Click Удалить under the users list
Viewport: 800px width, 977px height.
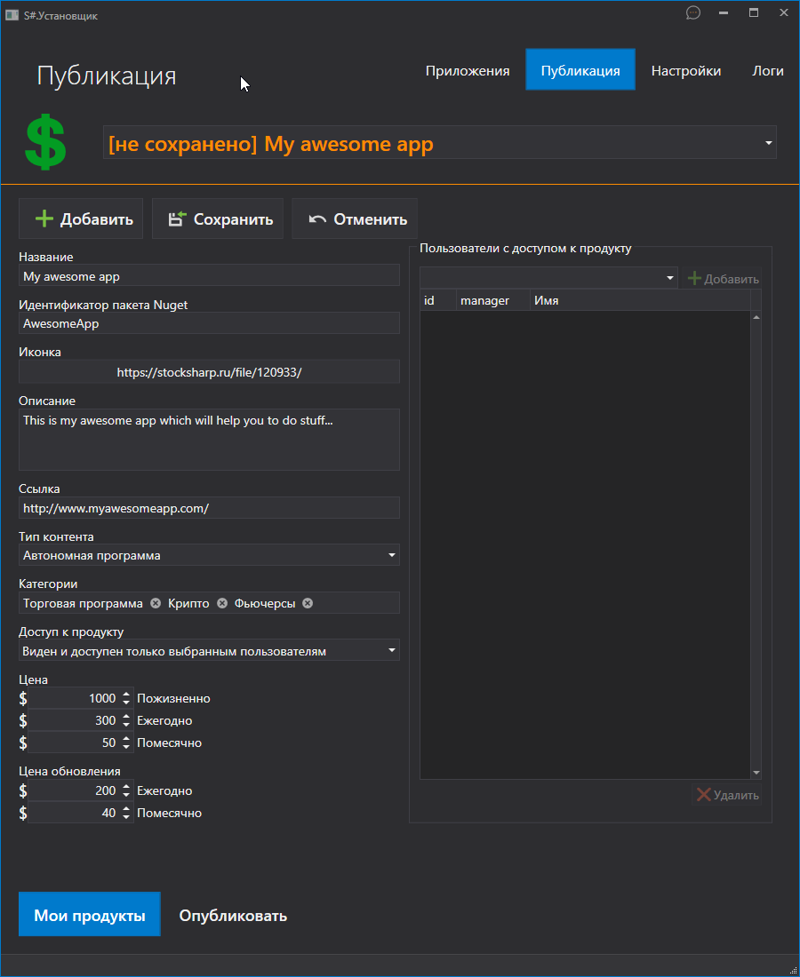(728, 795)
